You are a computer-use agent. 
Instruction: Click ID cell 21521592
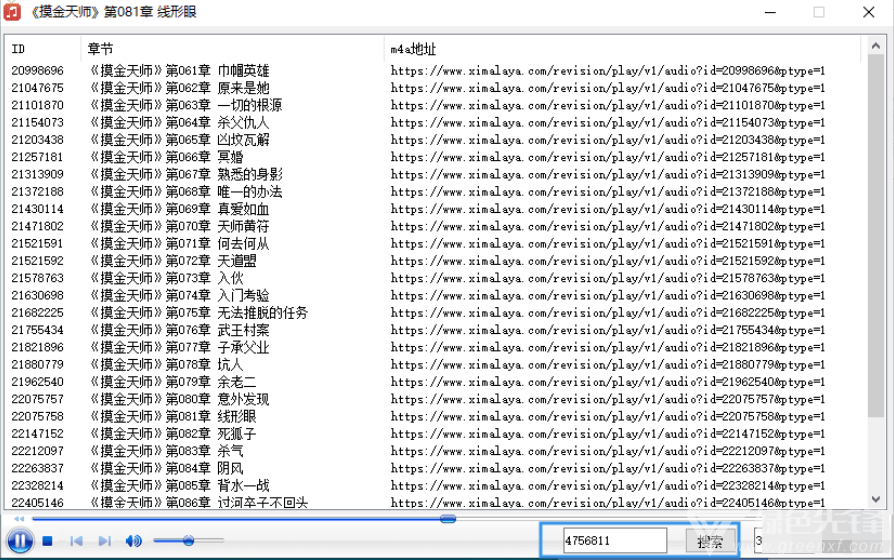pyautogui.click(x=38, y=261)
